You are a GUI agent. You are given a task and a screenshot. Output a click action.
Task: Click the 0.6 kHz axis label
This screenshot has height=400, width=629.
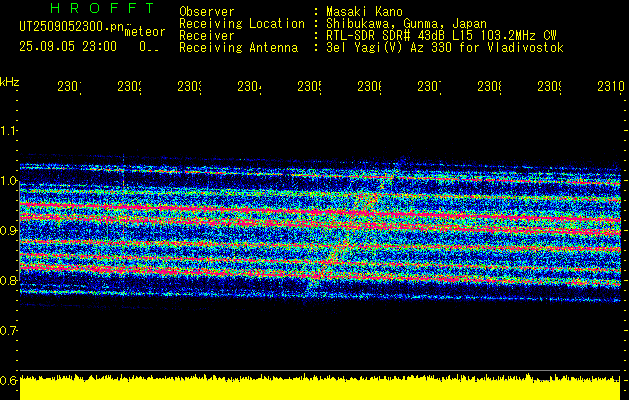click(8, 381)
